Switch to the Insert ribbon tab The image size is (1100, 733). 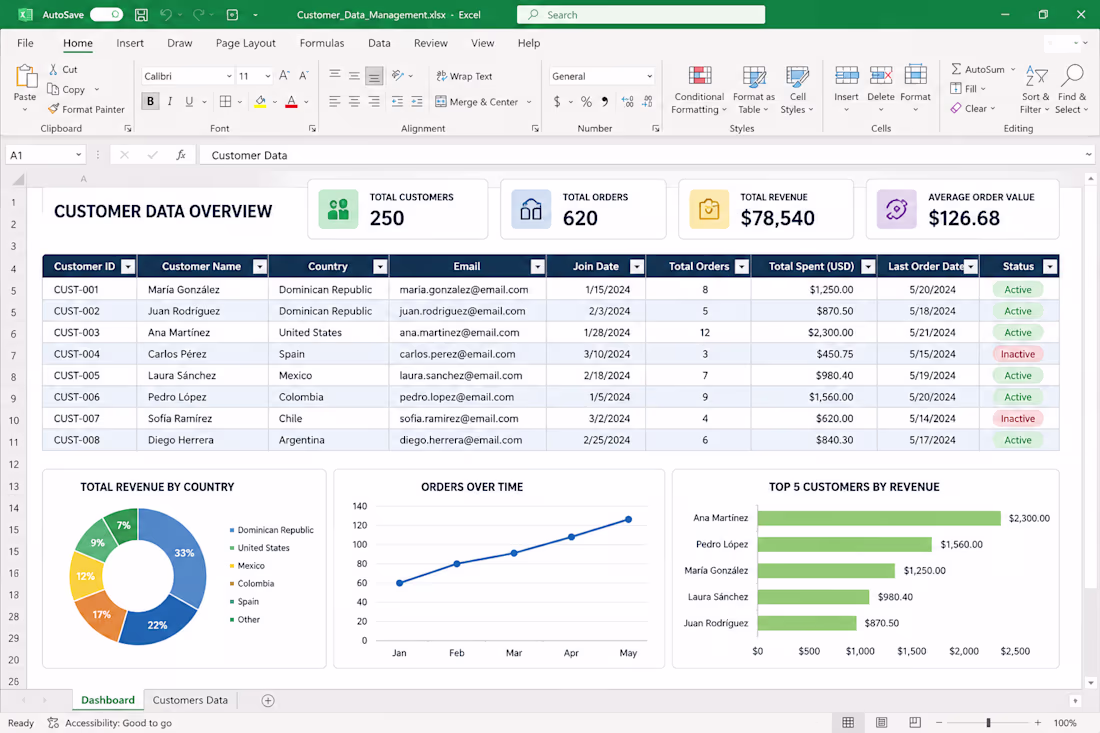tap(130, 43)
